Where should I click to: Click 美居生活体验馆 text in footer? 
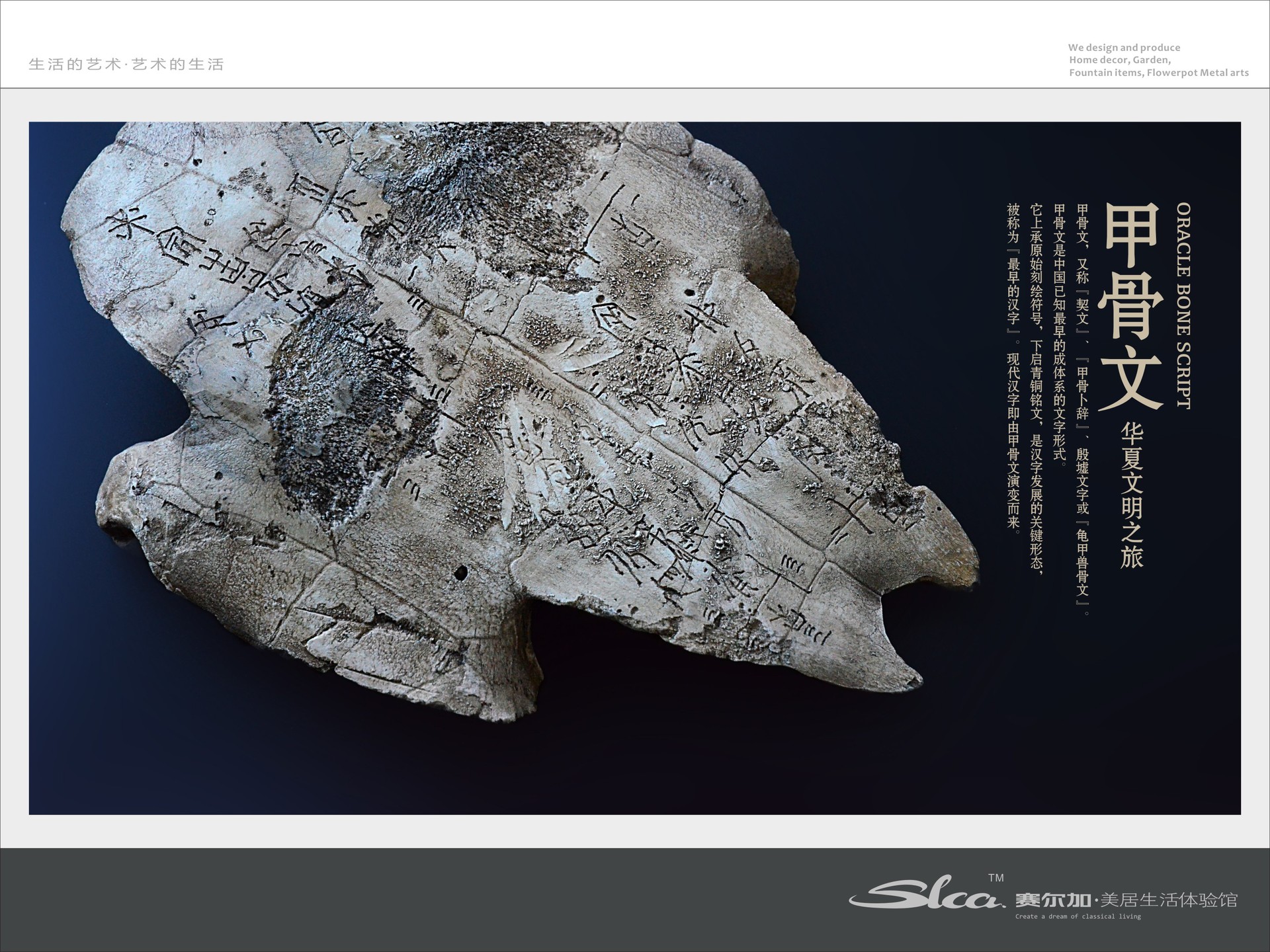(x=1169, y=900)
